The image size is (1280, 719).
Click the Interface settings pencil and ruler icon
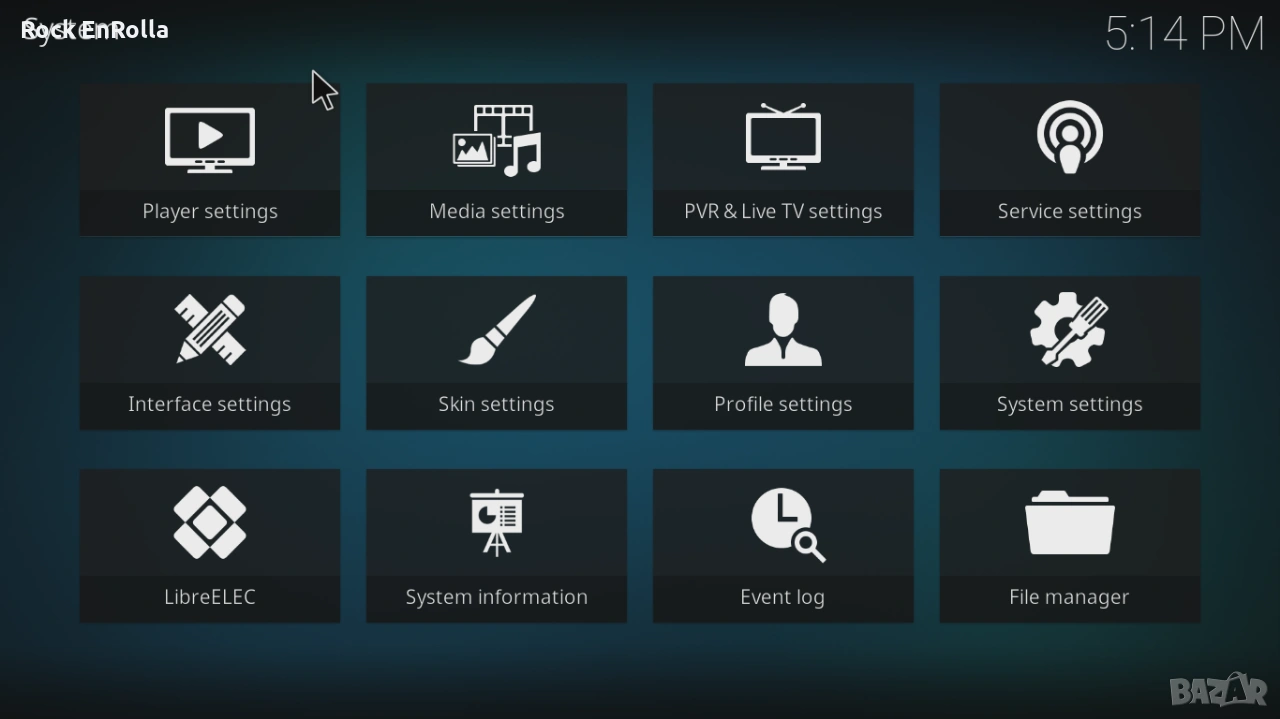coord(210,330)
